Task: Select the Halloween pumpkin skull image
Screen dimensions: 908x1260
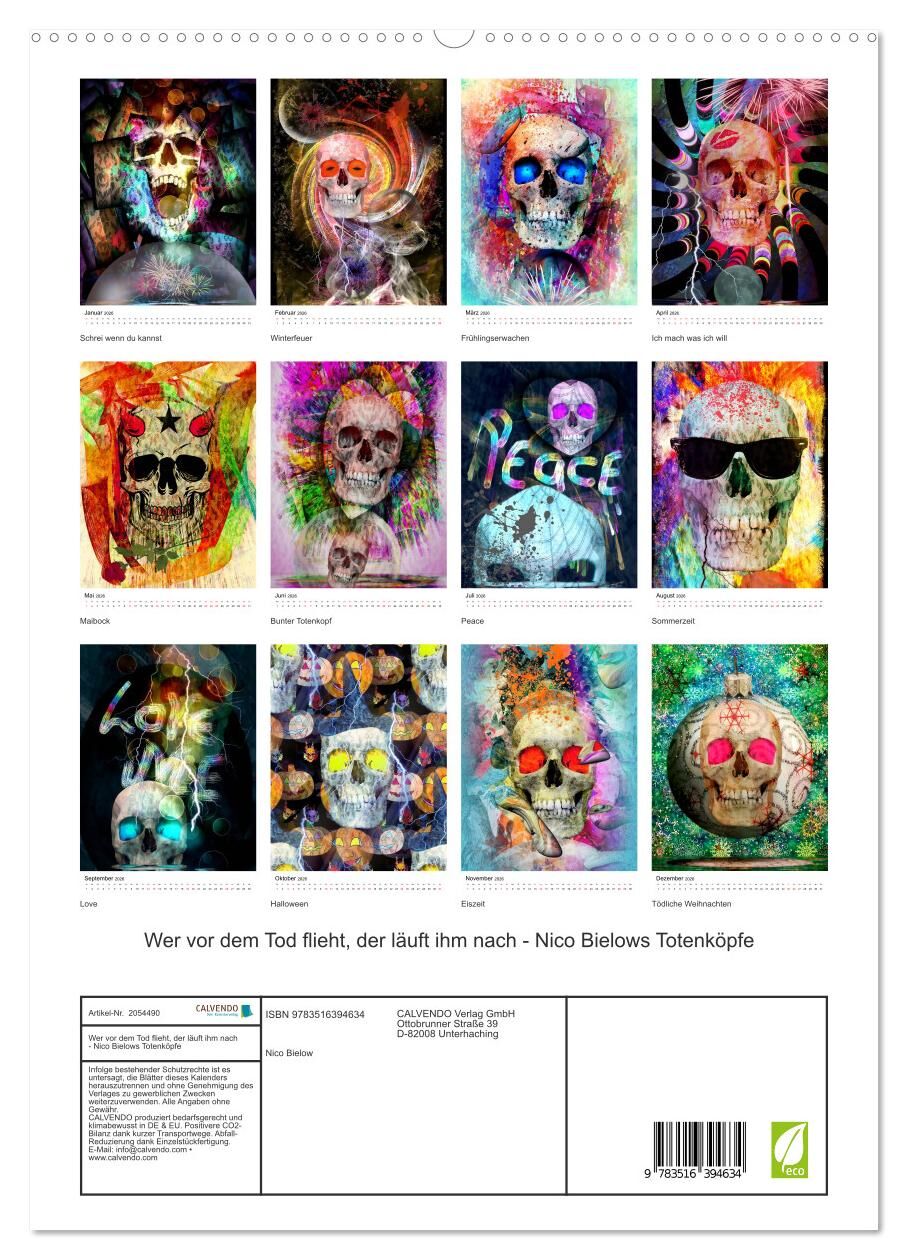Action: (358, 757)
